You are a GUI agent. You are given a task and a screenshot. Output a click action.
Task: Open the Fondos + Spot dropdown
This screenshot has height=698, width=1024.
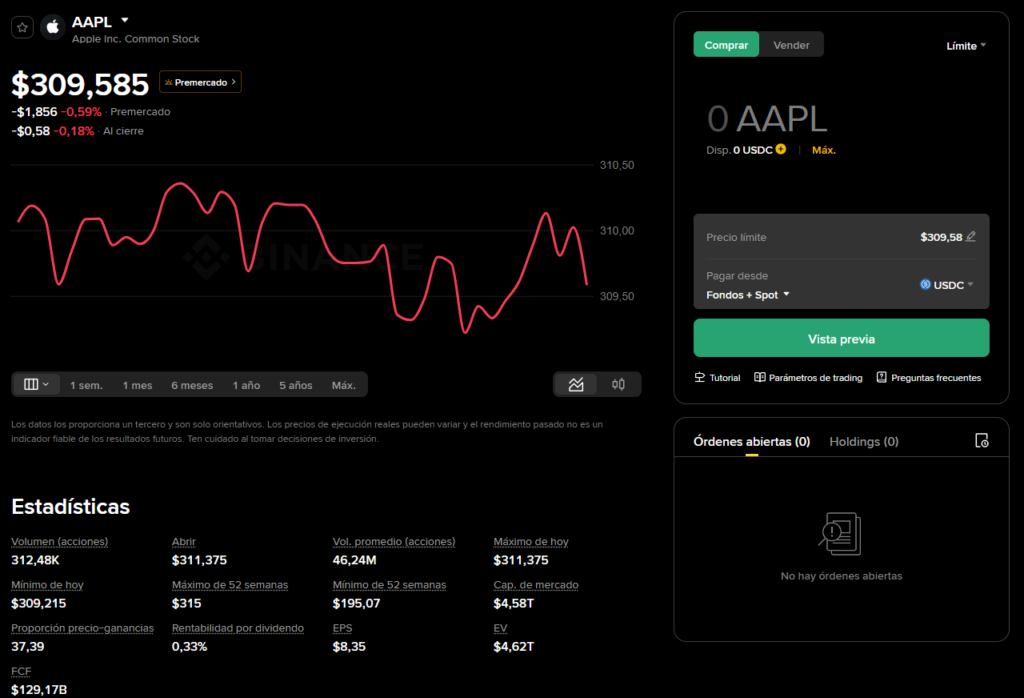coord(748,295)
